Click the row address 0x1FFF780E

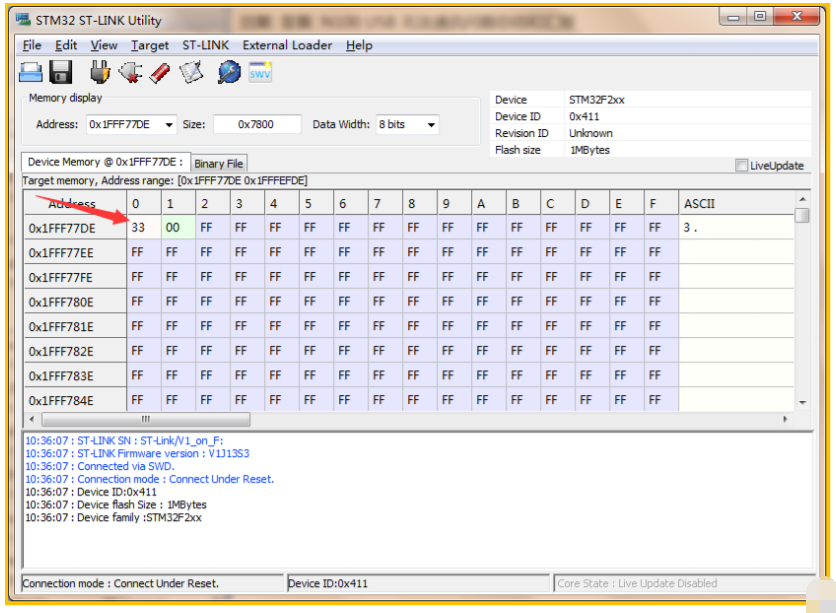[x=75, y=302]
